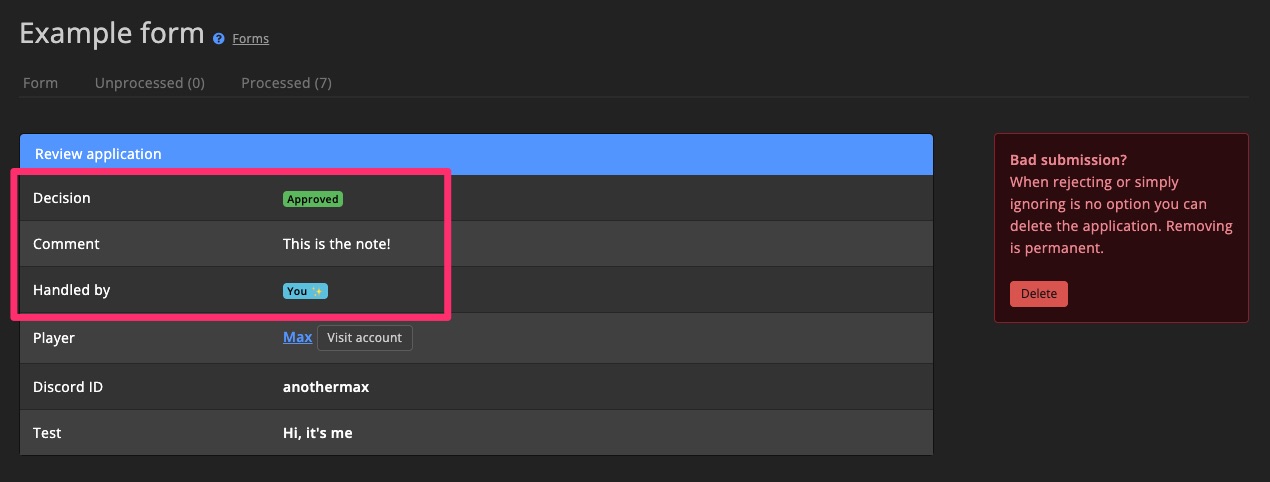Click the Handled by row label
1270x482 pixels.
click(x=72, y=290)
